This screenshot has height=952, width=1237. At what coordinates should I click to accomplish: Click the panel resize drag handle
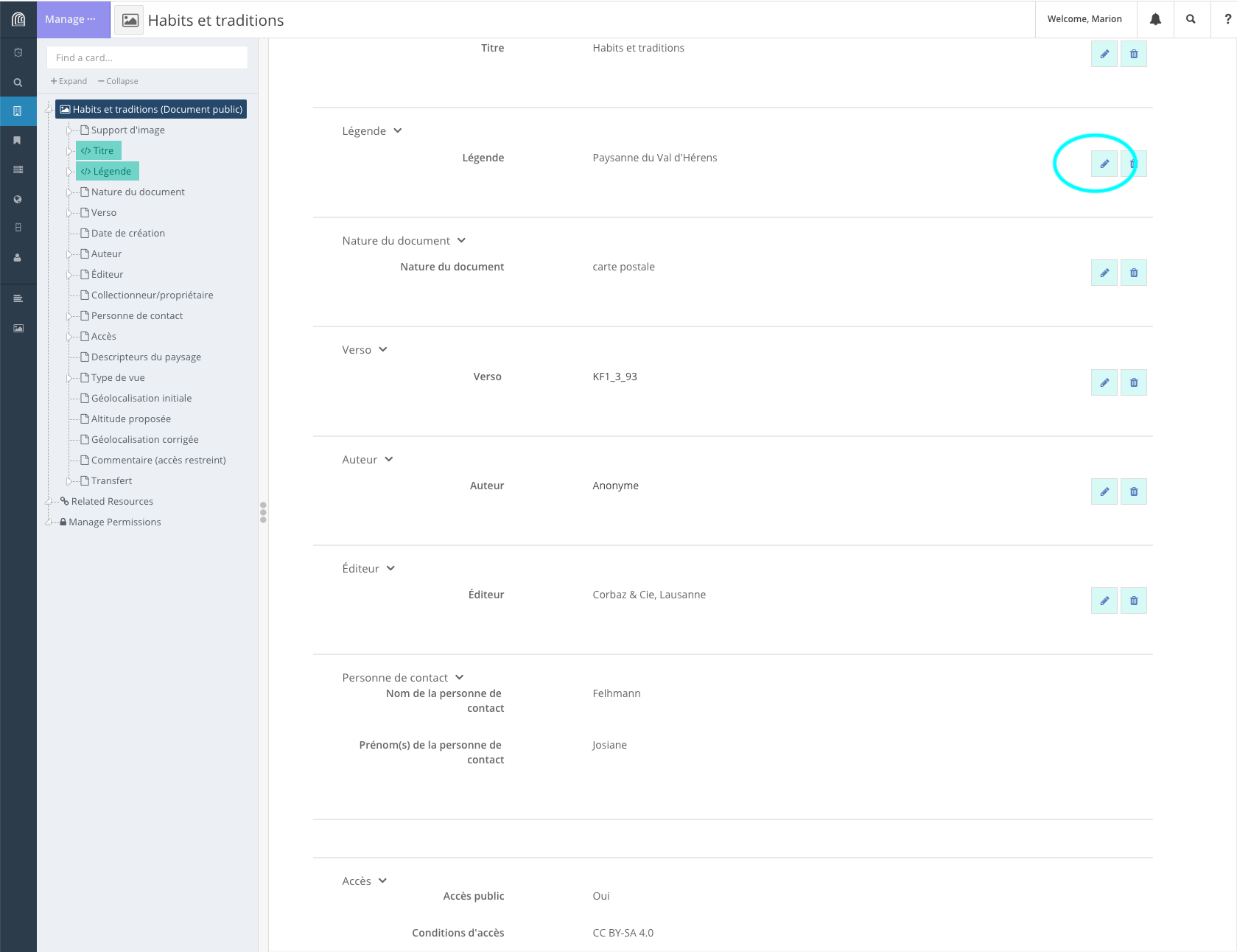pos(263,512)
